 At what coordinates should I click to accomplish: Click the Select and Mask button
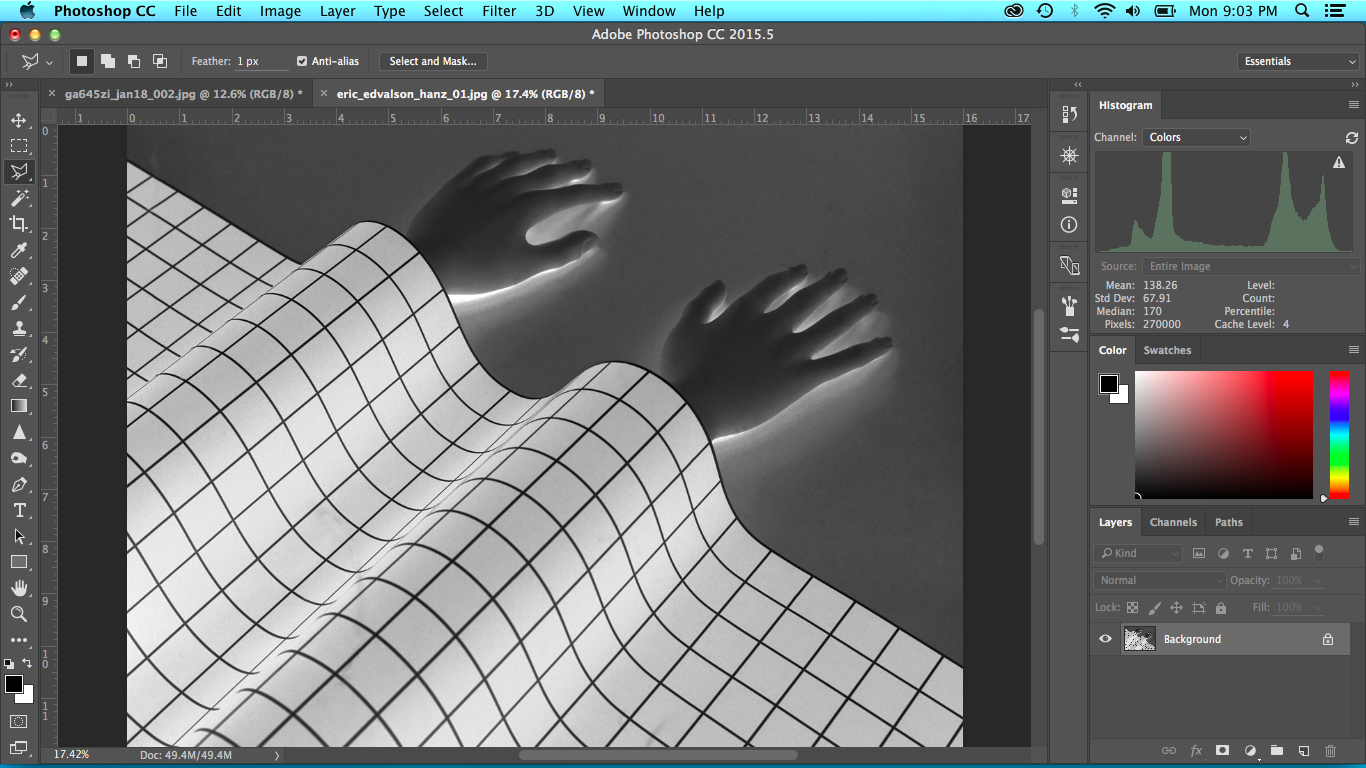(432, 61)
